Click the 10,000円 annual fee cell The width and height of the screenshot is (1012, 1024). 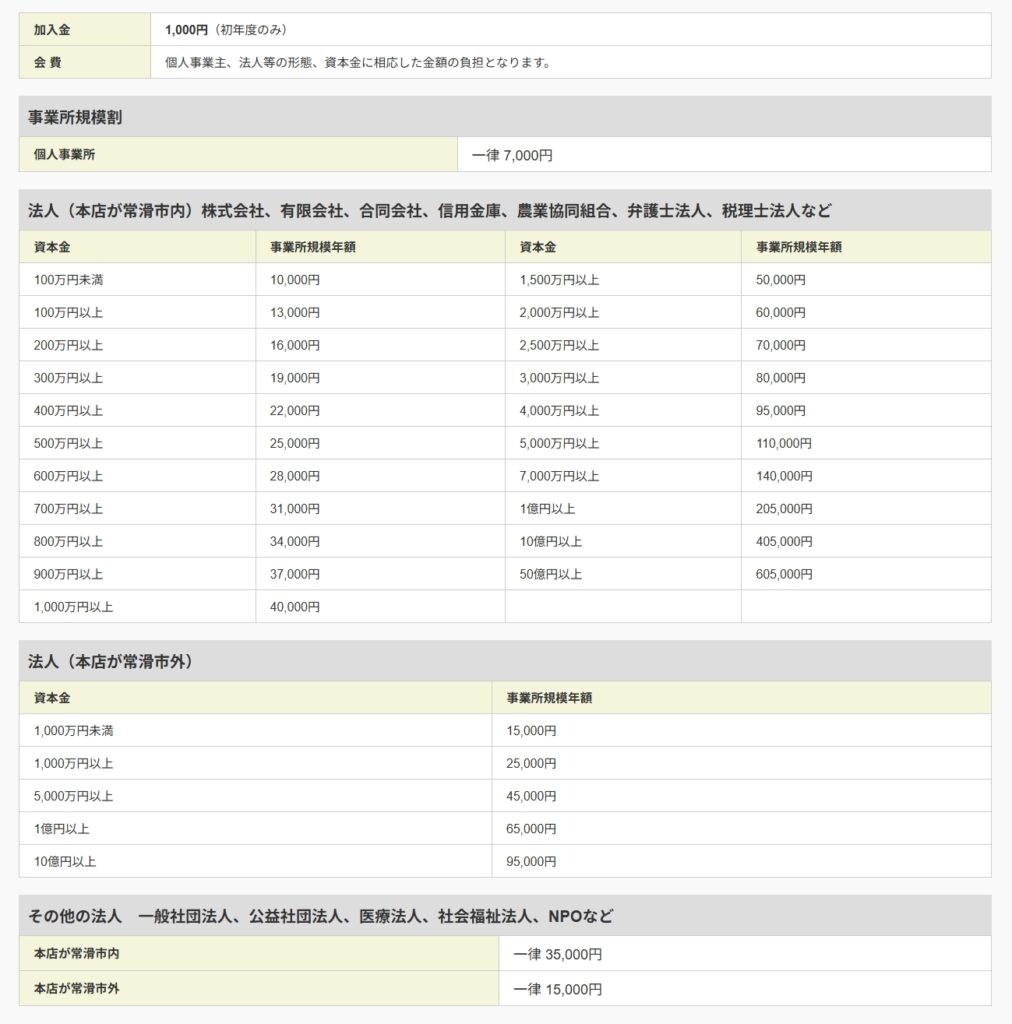coord(295,280)
